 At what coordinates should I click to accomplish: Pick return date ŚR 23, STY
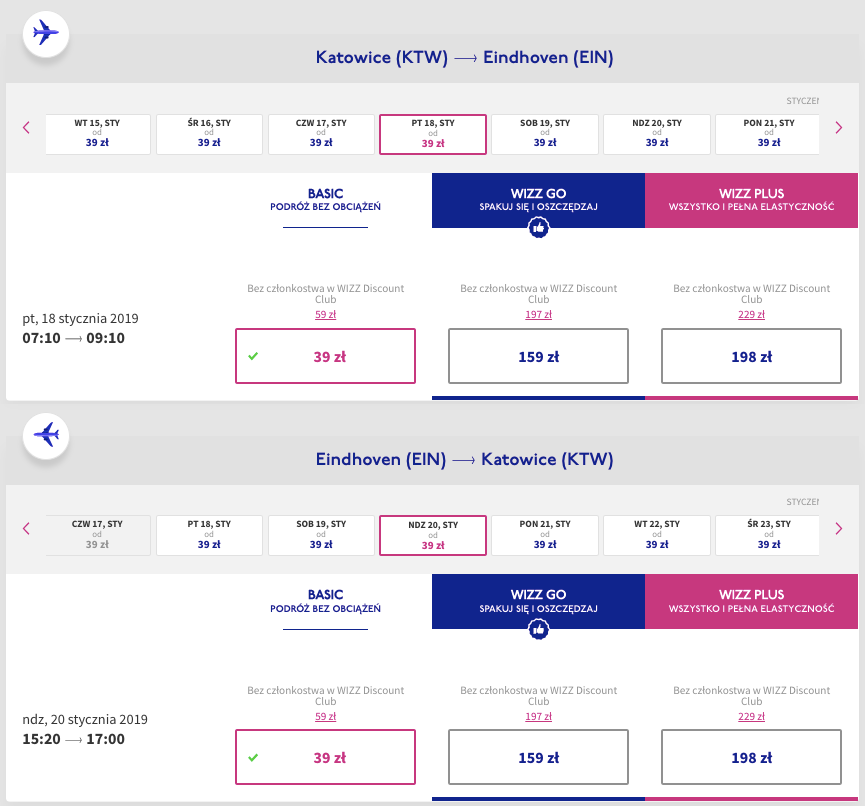[x=768, y=535]
